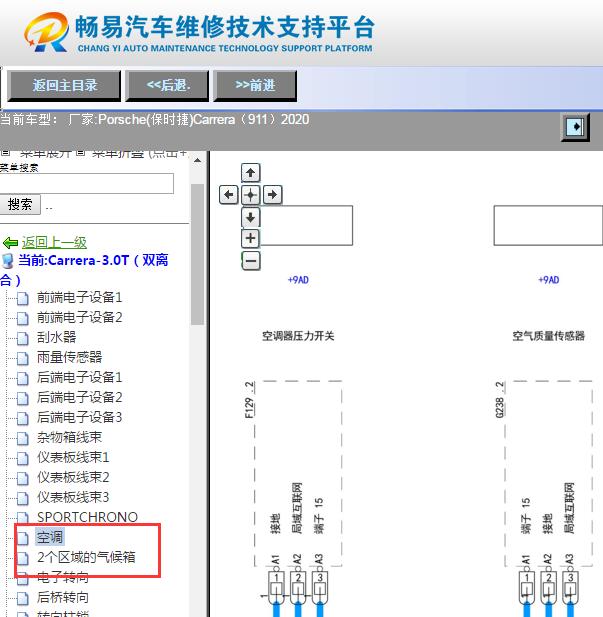Return to main directory button 返回主目录
This screenshot has height=617, width=603.
(64, 86)
